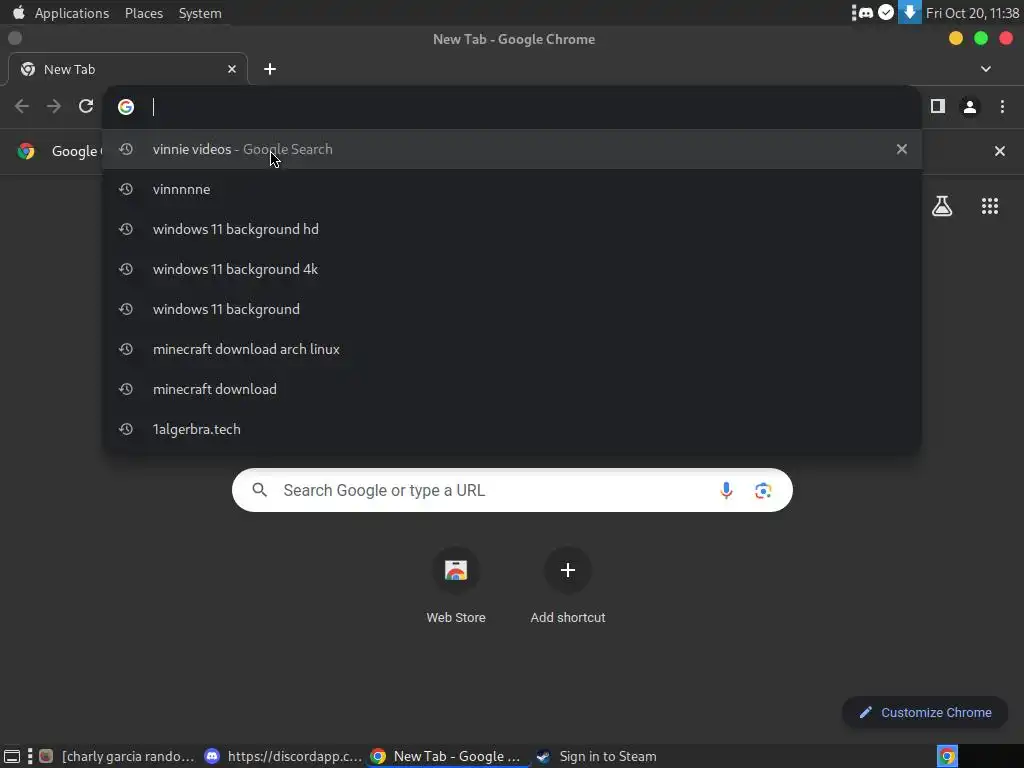Click the browser reload button

86,106
